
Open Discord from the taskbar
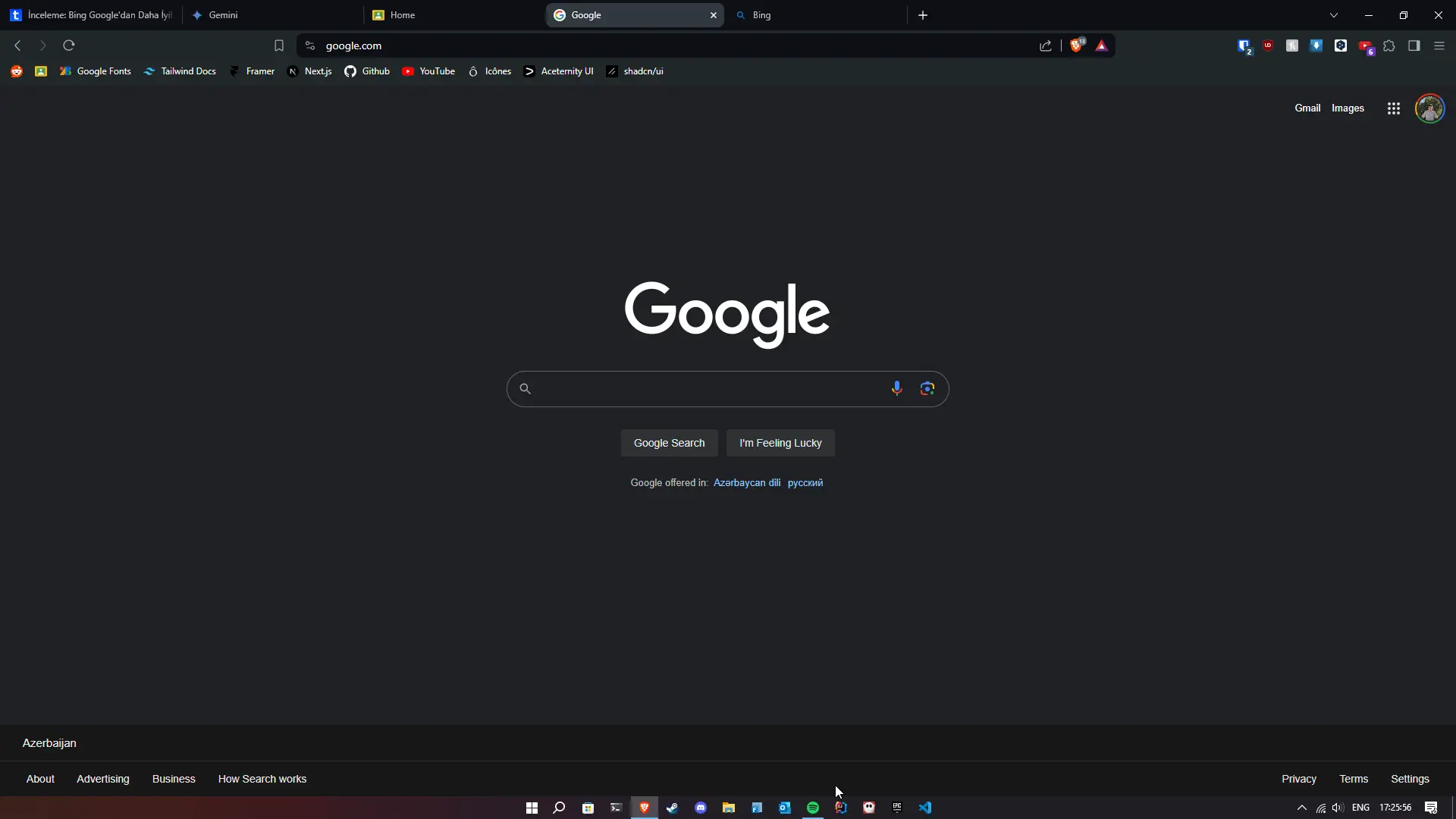tap(701, 808)
